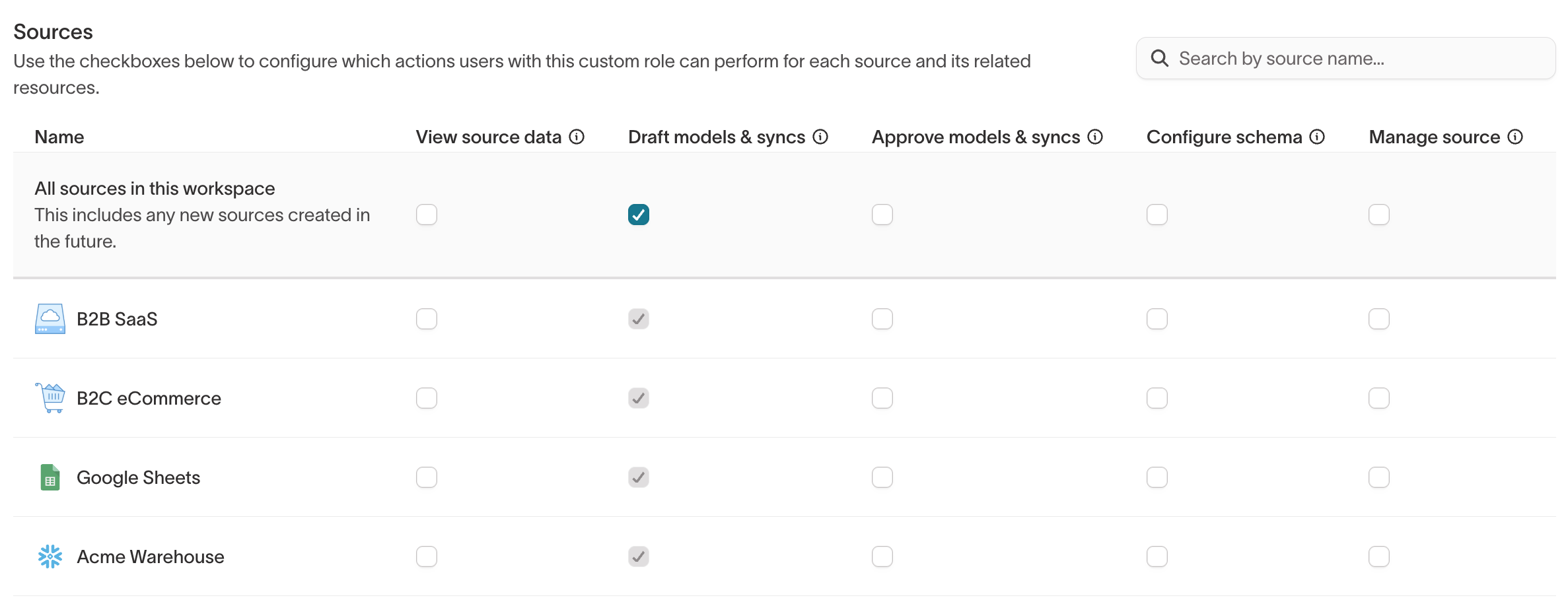
Task: Check Approve models & syncs for Google Sheets
Action: point(882,477)
